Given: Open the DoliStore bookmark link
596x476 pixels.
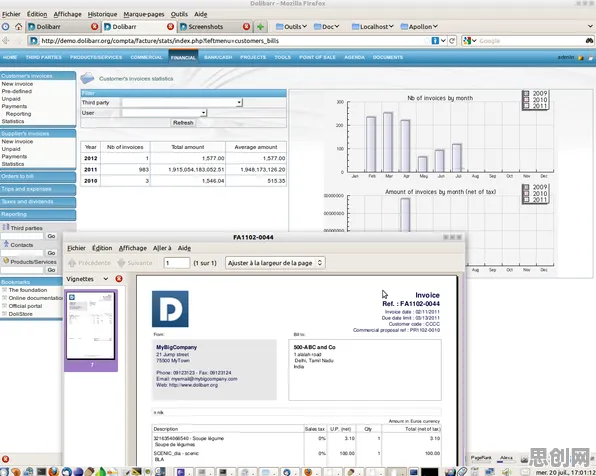Looking at the screenshot, I should coord(21,314).
